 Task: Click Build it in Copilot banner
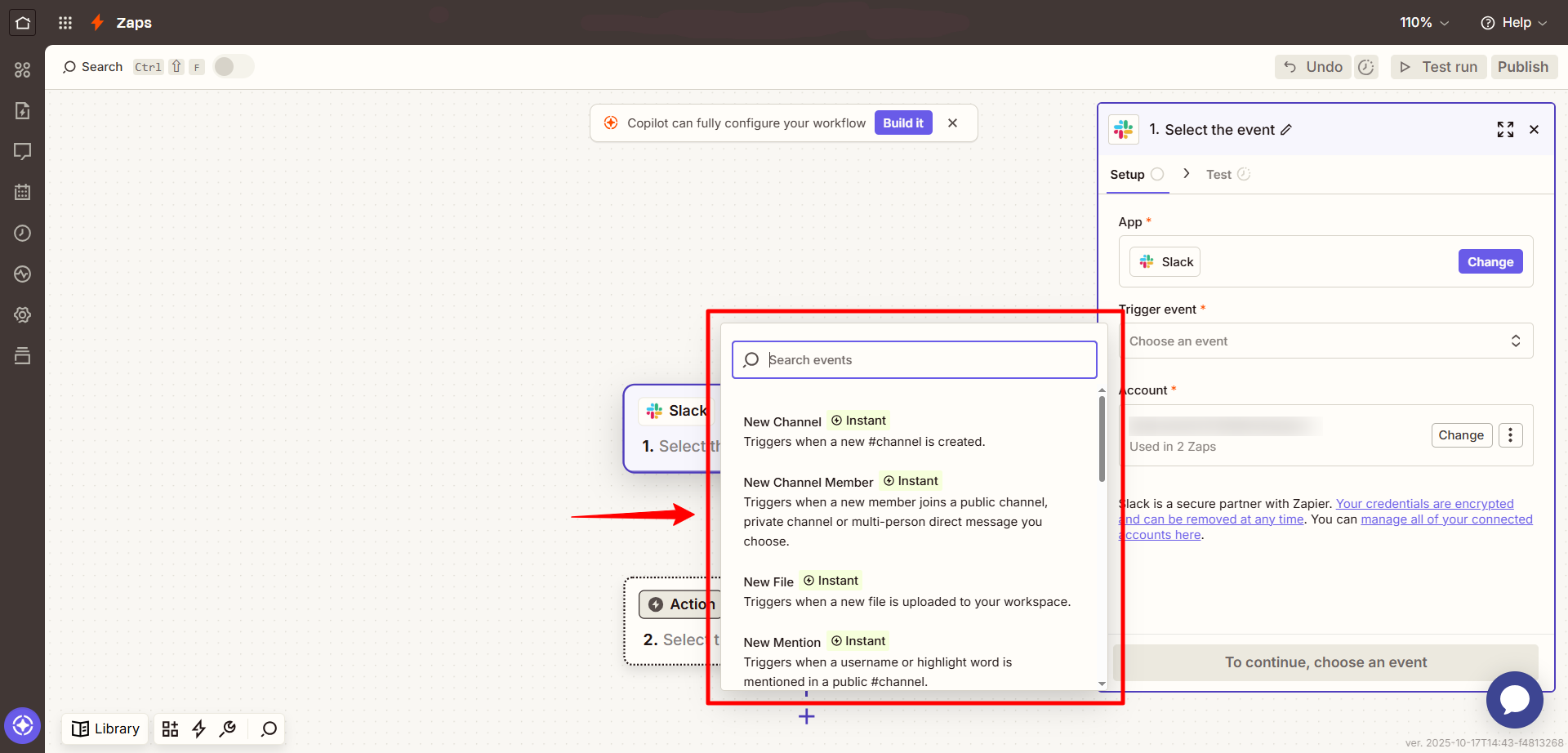click(903, 123)
